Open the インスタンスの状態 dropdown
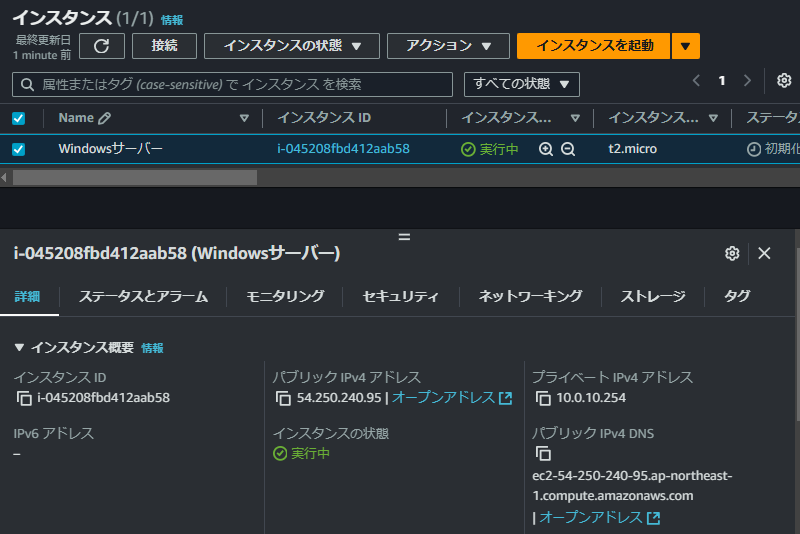This screenshot has height=534, width=800. coord(292,46)
